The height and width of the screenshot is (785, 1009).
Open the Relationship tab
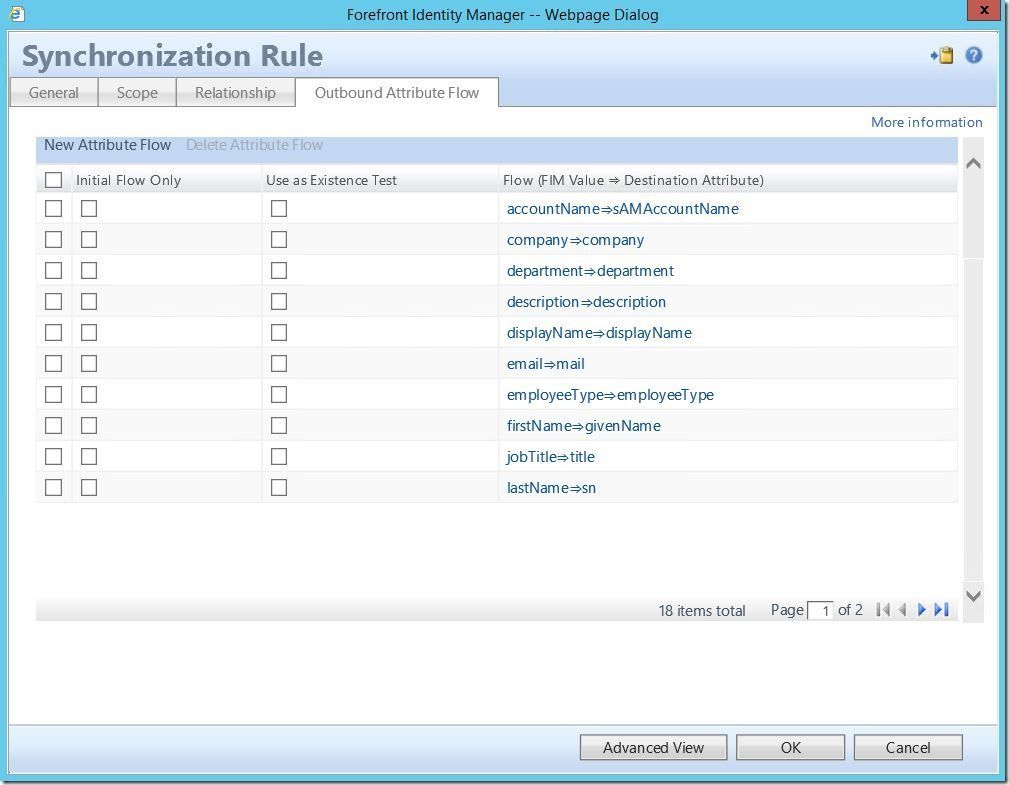(236, 93)
